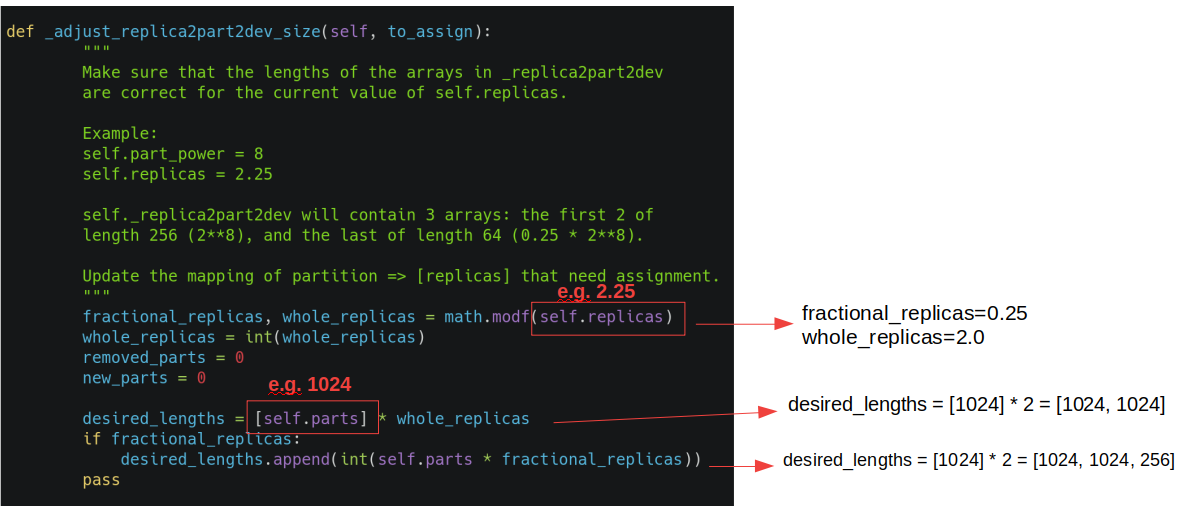Click the 'new_parts = 0' line
Image resolution: width=1182 pixels, height=506 pixels.
click(144, 378)
